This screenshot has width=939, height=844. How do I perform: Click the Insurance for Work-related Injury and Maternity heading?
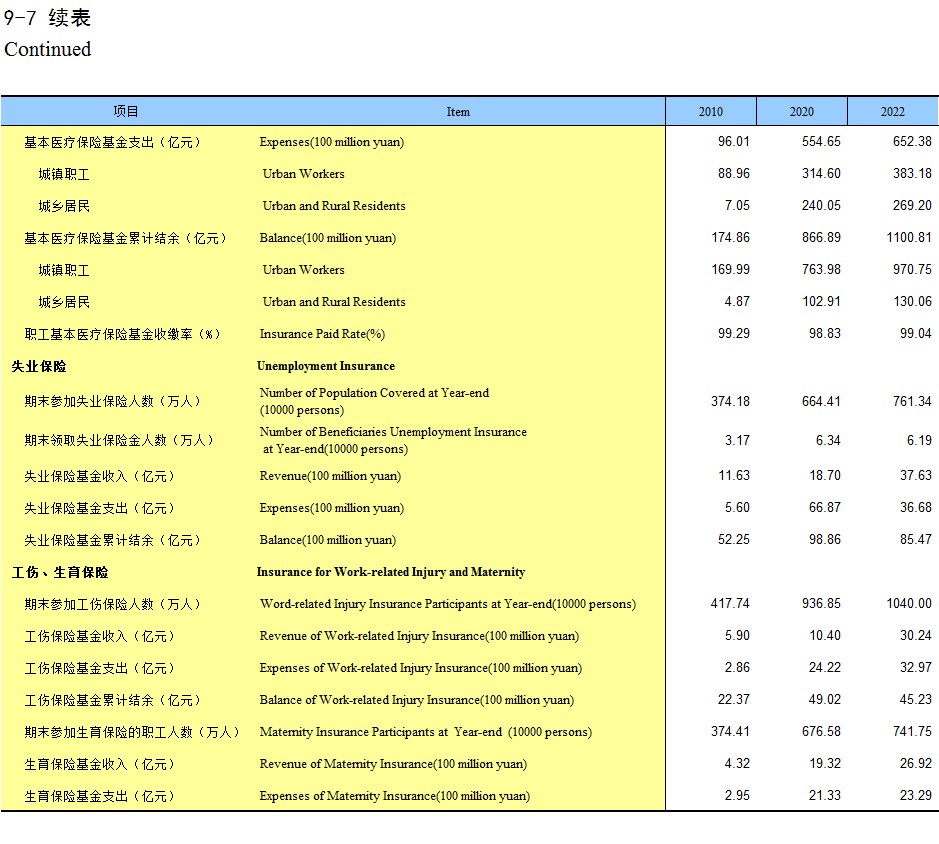click(x=391, y=572)
